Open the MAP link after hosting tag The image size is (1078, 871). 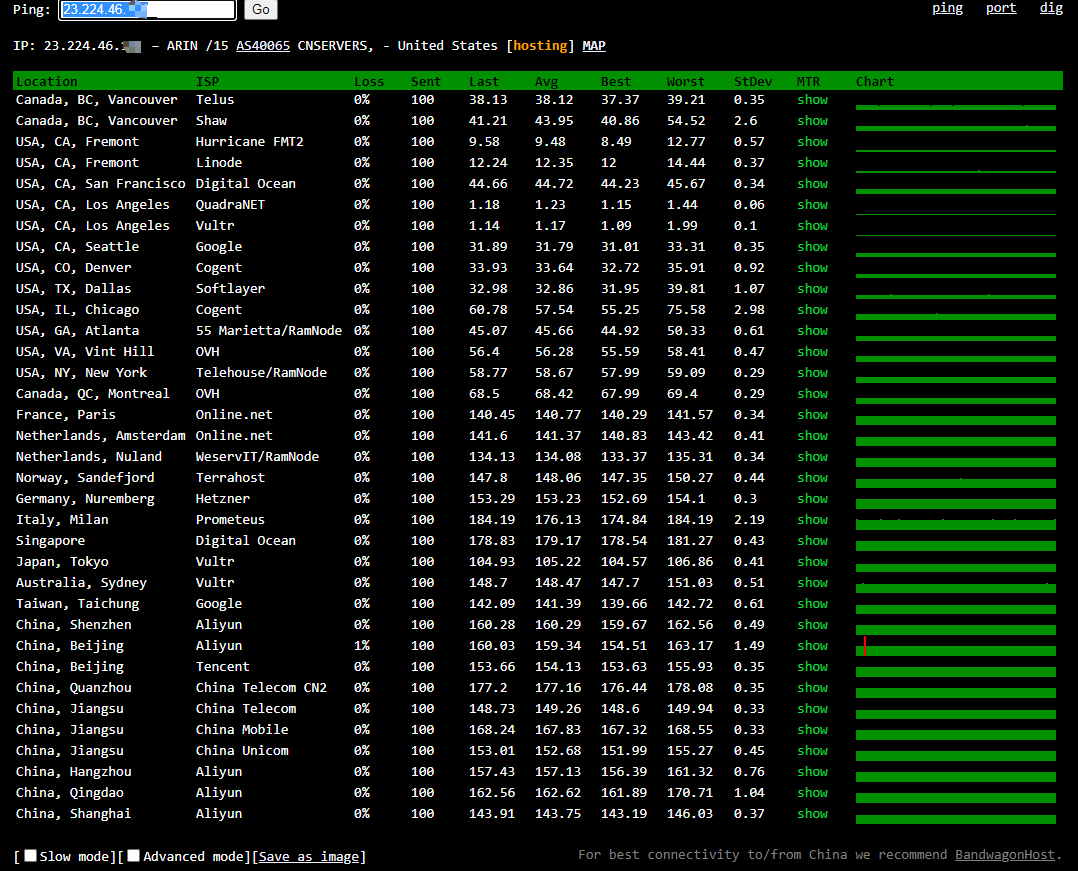593,45
